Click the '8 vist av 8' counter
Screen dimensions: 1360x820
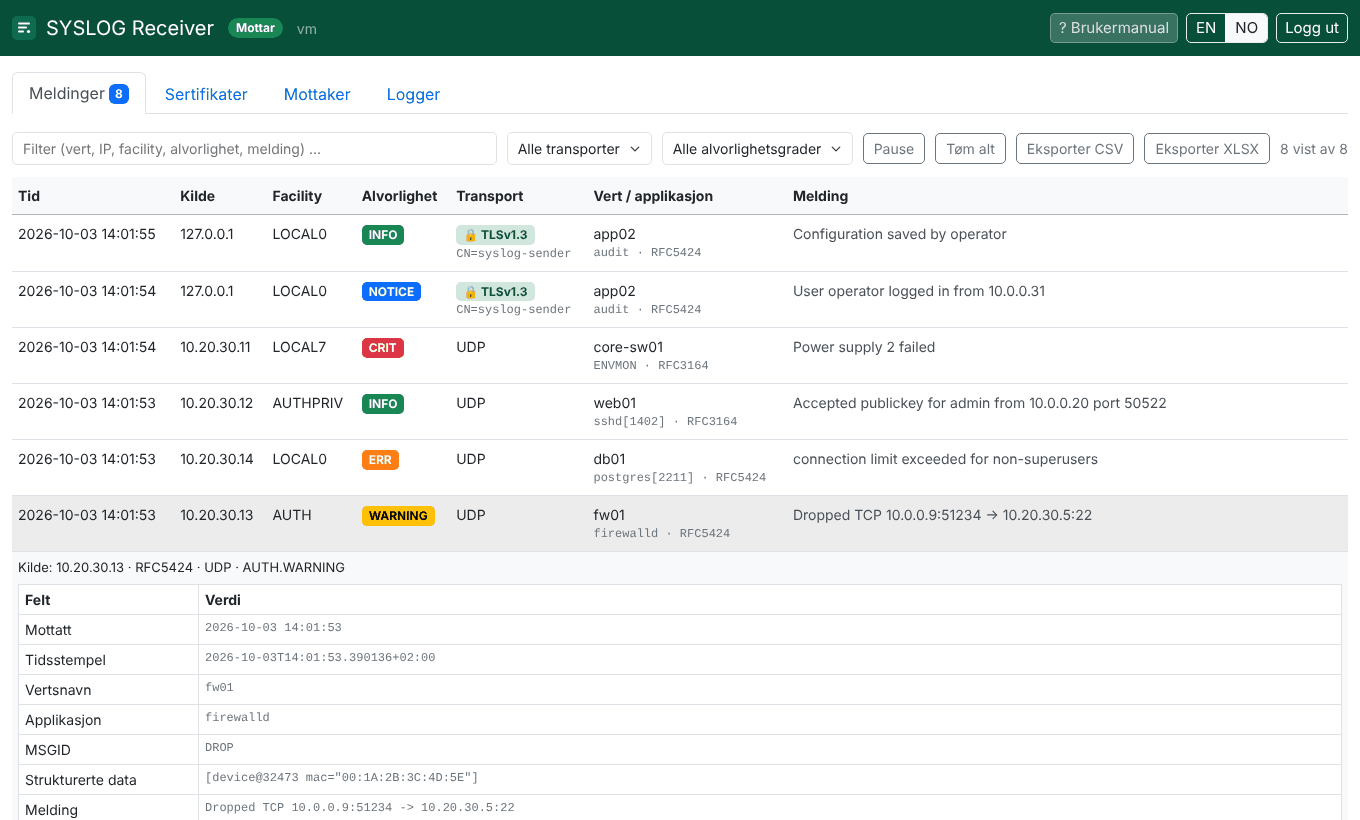pyautogui.click(x=1314, y=149)
